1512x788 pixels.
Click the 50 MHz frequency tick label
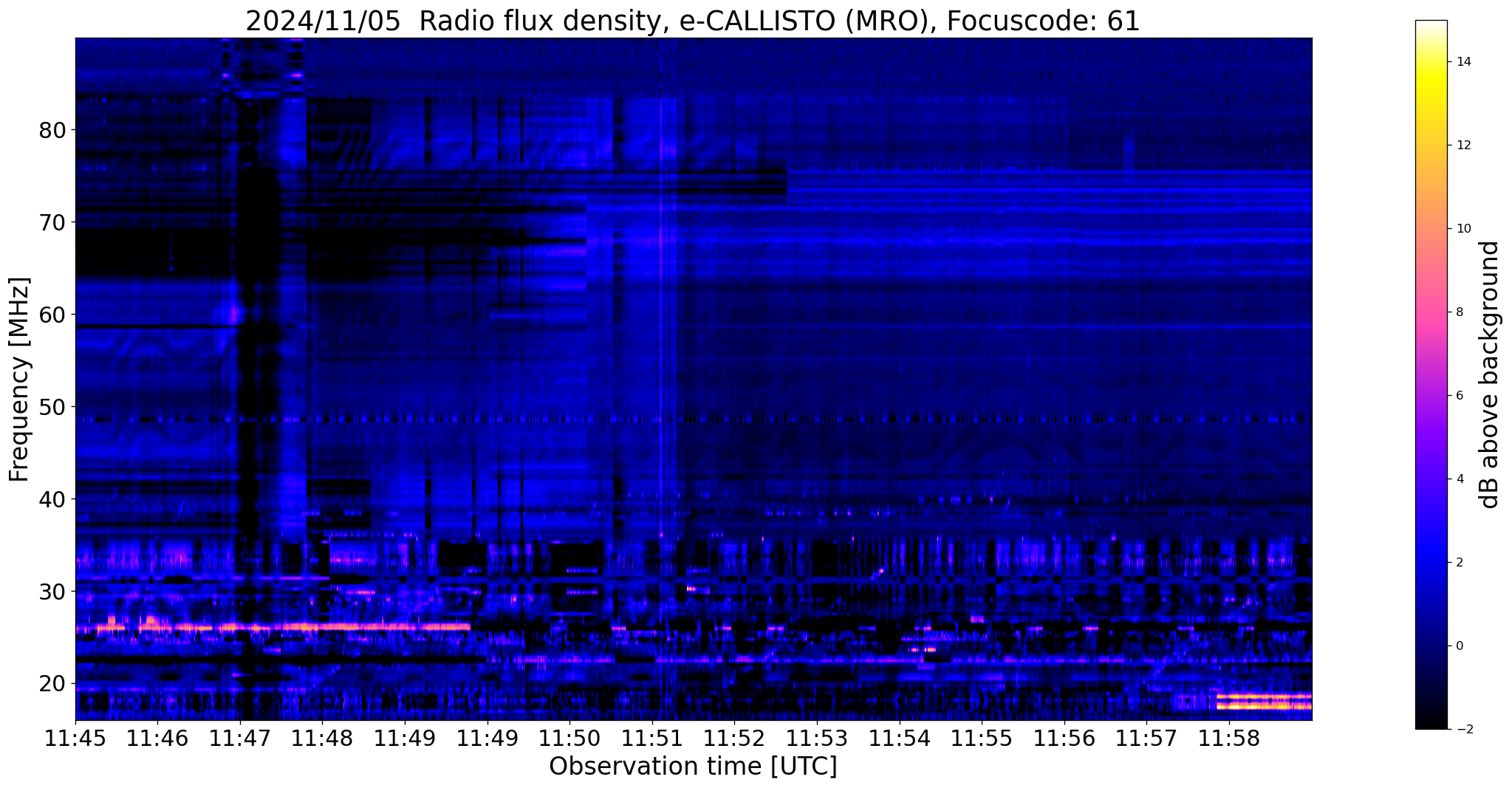tap(52, 407)
